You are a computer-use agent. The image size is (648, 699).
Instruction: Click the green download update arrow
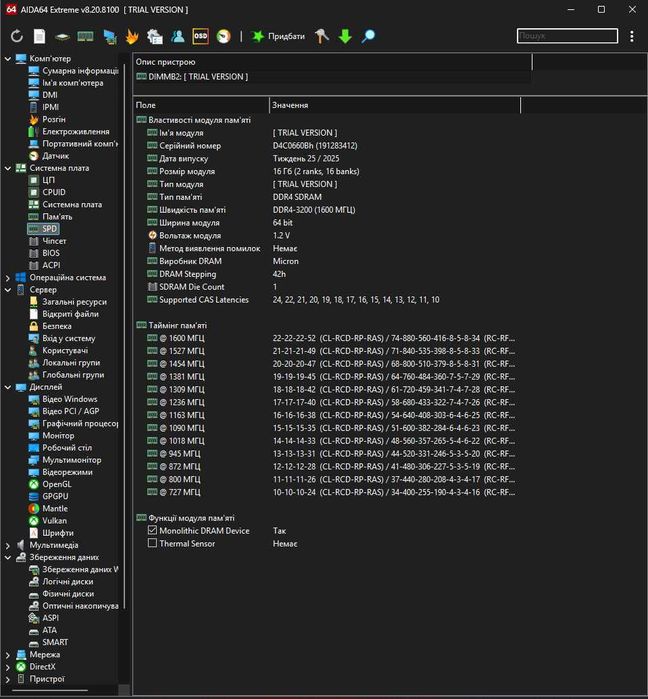tap(345, 36)
